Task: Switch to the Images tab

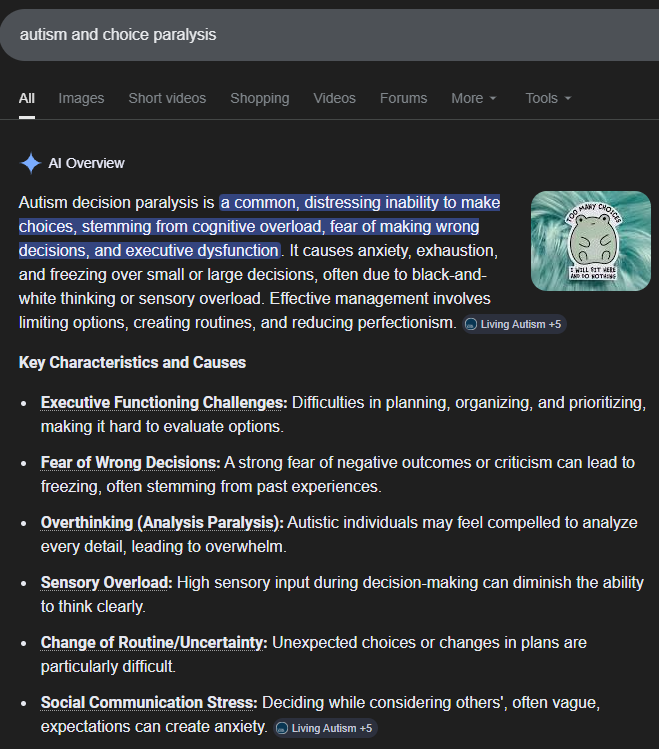Action: (81, 98)
